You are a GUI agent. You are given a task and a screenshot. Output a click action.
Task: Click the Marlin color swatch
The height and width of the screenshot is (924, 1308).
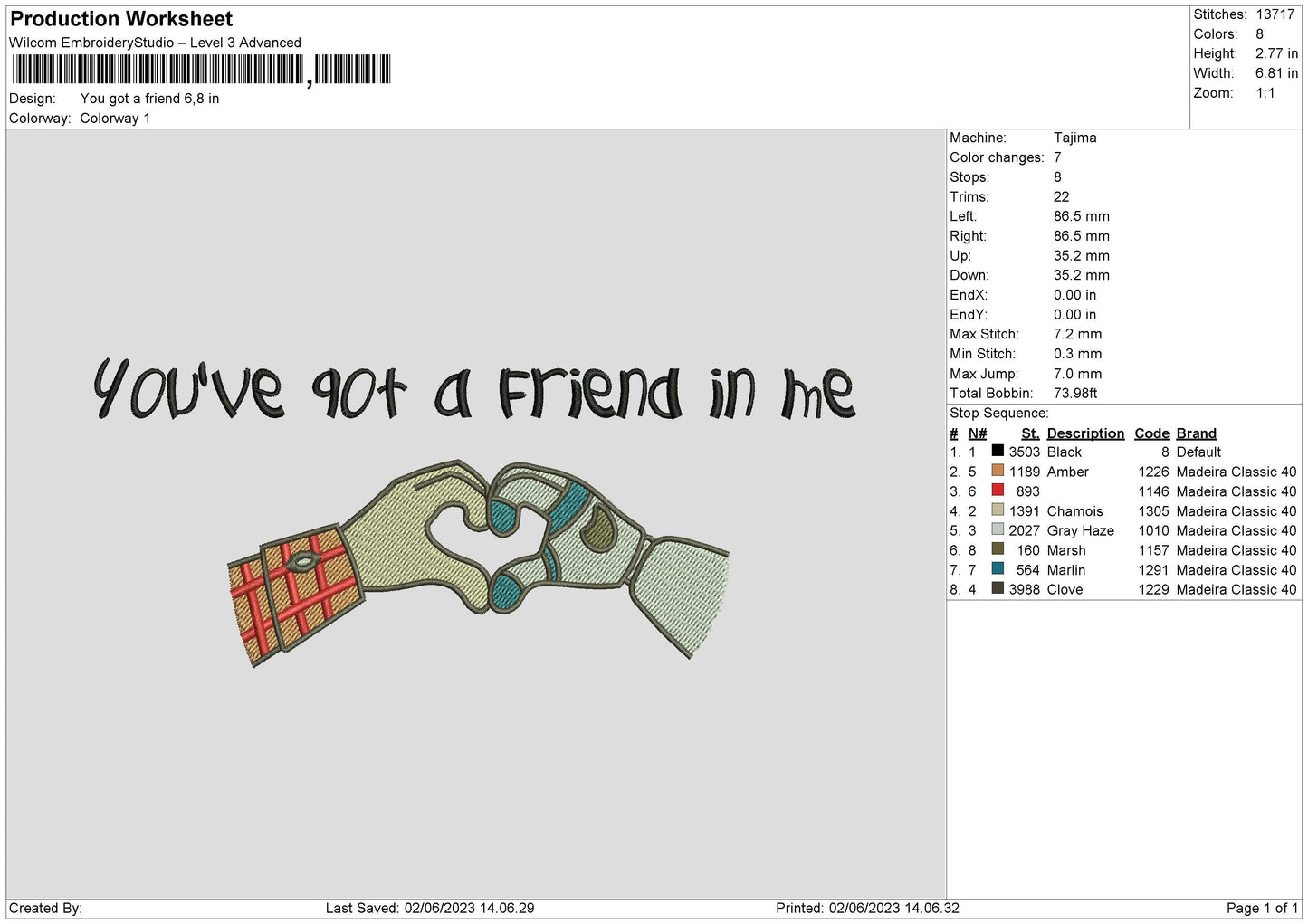point(998,569)
